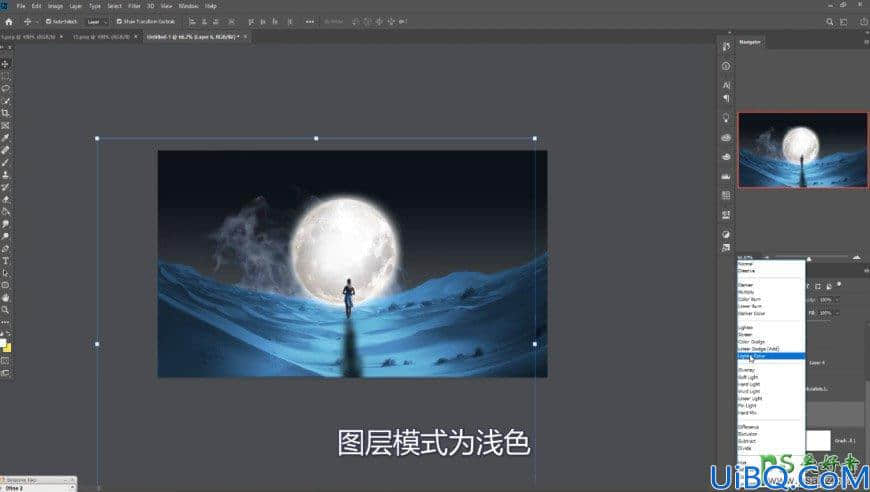Click the Home icon in options bar
The image size is (870, 492).
coord(9,22)
